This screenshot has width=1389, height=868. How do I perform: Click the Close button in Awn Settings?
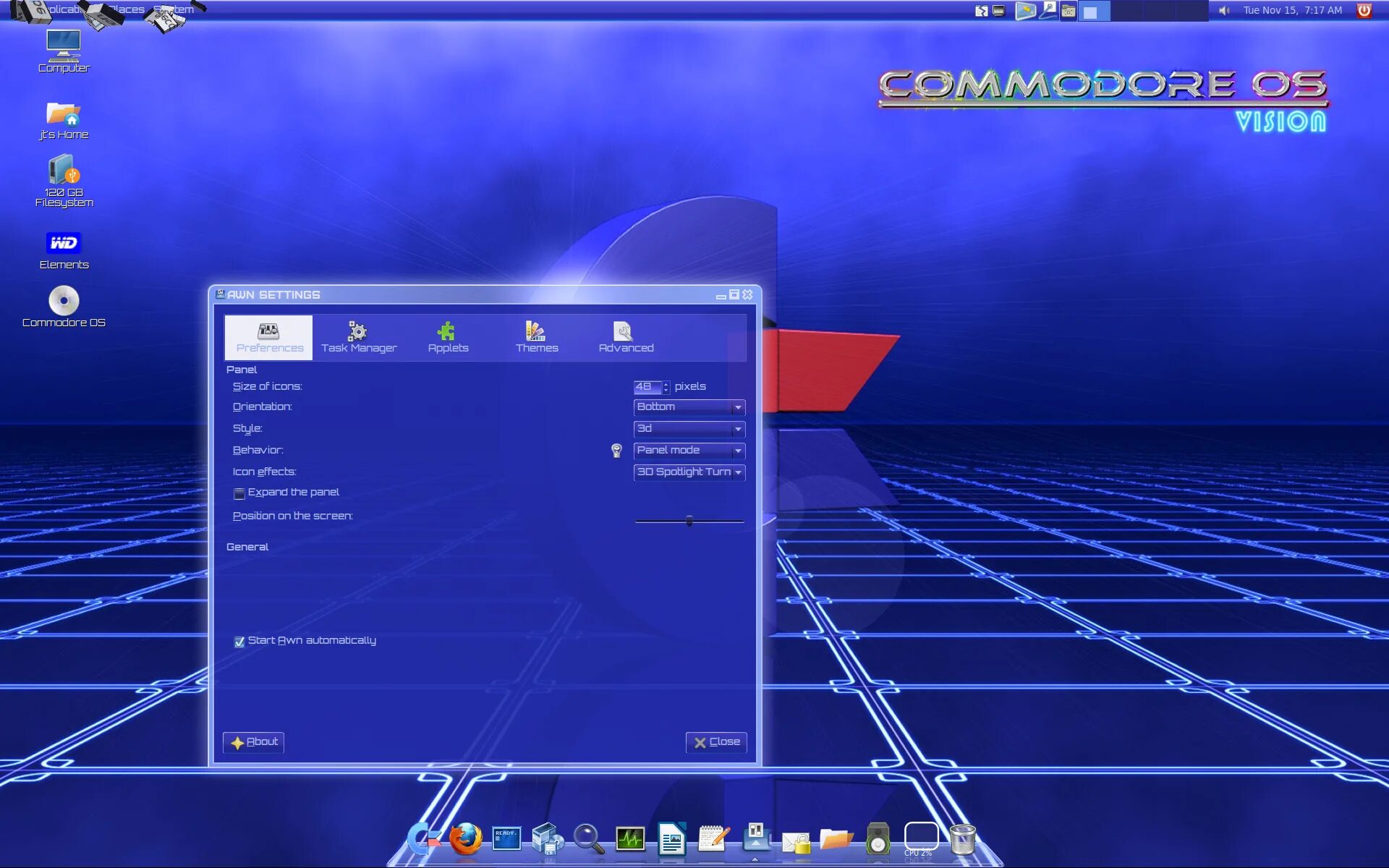[x=715, y=742]
